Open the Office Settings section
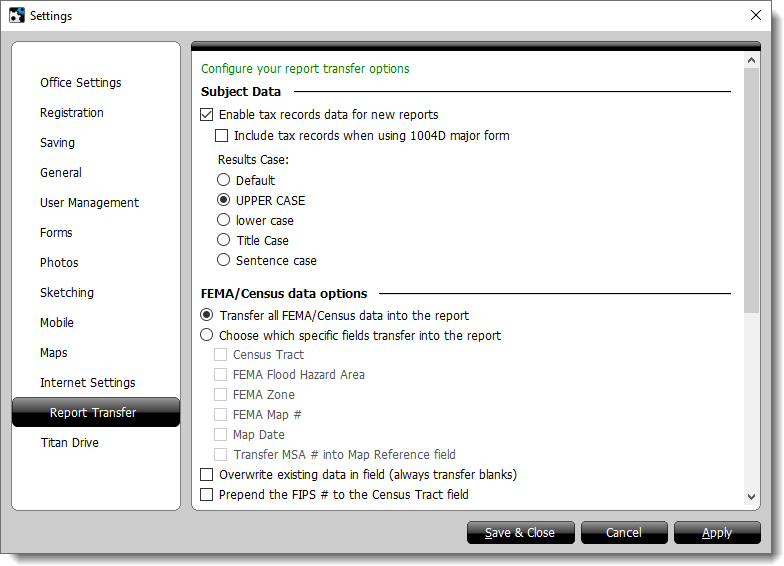The width and height of the screenshot is (784, 566). click(80, 83)
